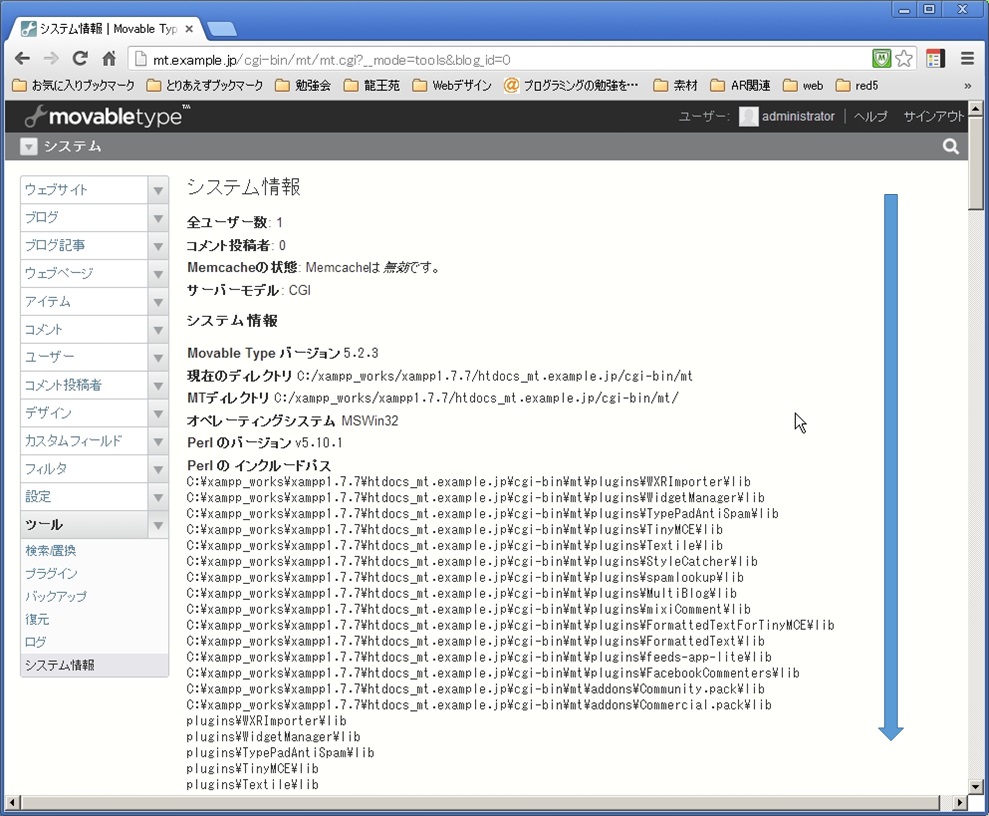The image size is (989, 816).
Task: Open the 龍王苑 bookmark folder
Action: pyautogui.click(x=372, y=85)
